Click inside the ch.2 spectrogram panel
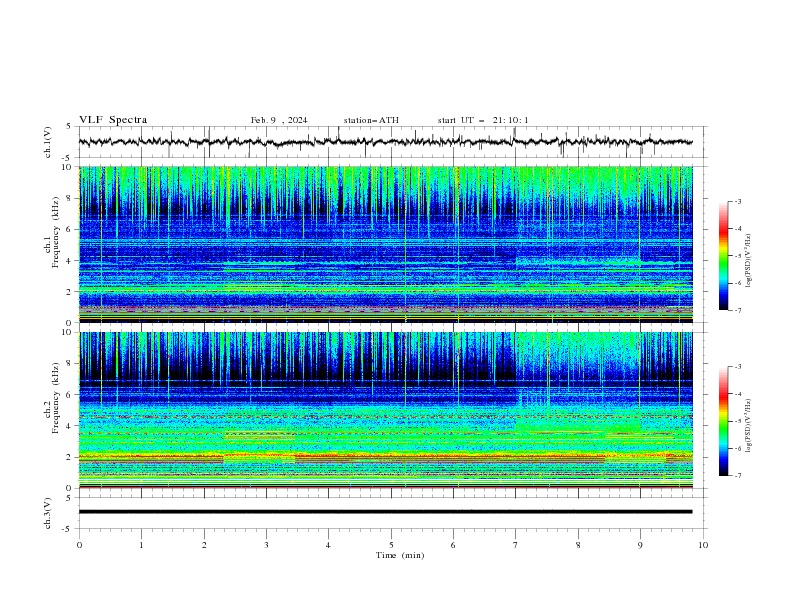The width and height of the screenshot is (792, 612). coord(386,410)
